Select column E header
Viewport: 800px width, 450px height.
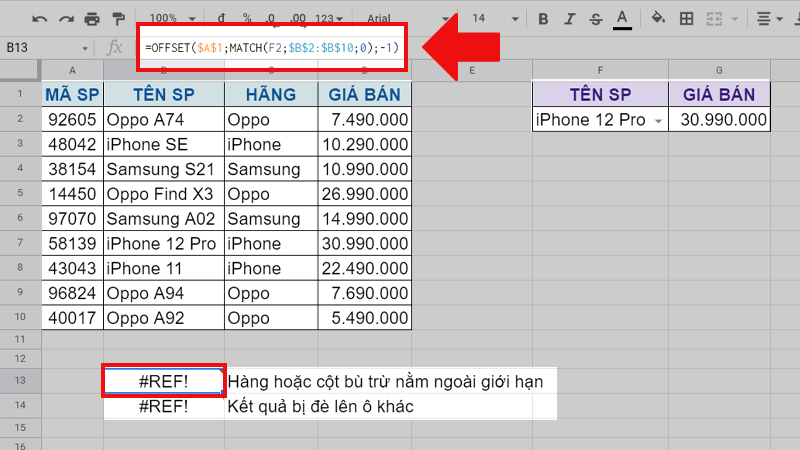point(472,70)
